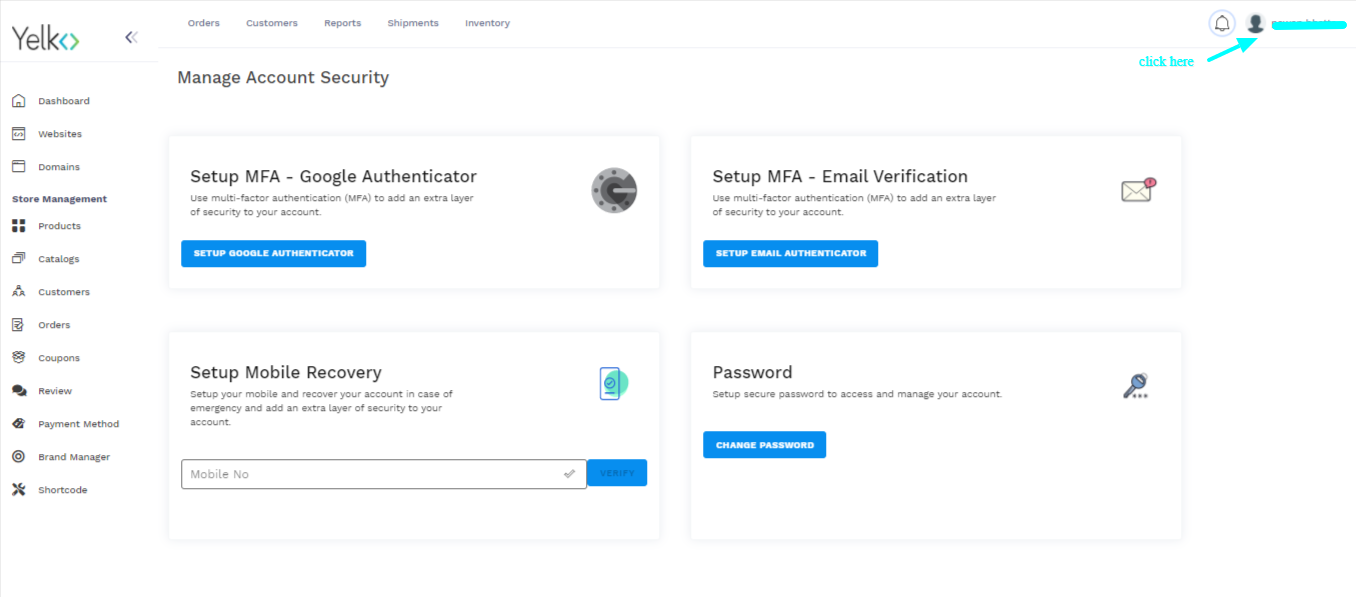This screenshot has height=597, width=1356.
Task: Click the Yelko logo
Action: point(45,39)
